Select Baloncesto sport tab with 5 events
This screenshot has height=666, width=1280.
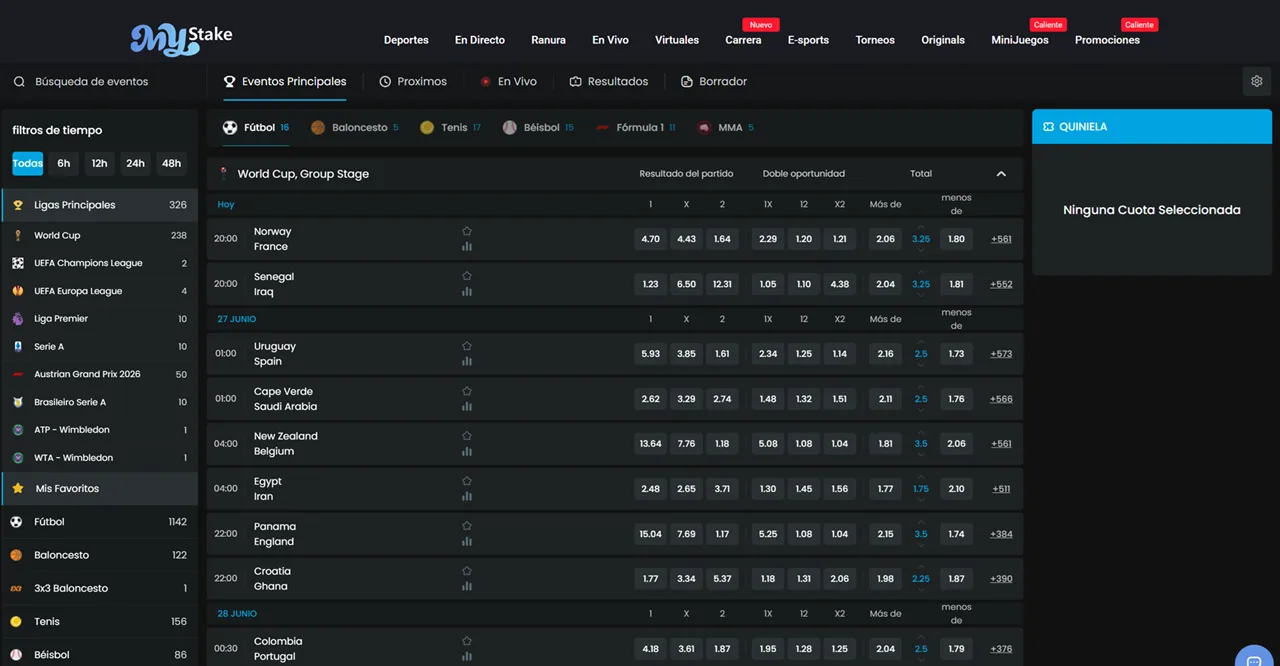pos(355,128)
